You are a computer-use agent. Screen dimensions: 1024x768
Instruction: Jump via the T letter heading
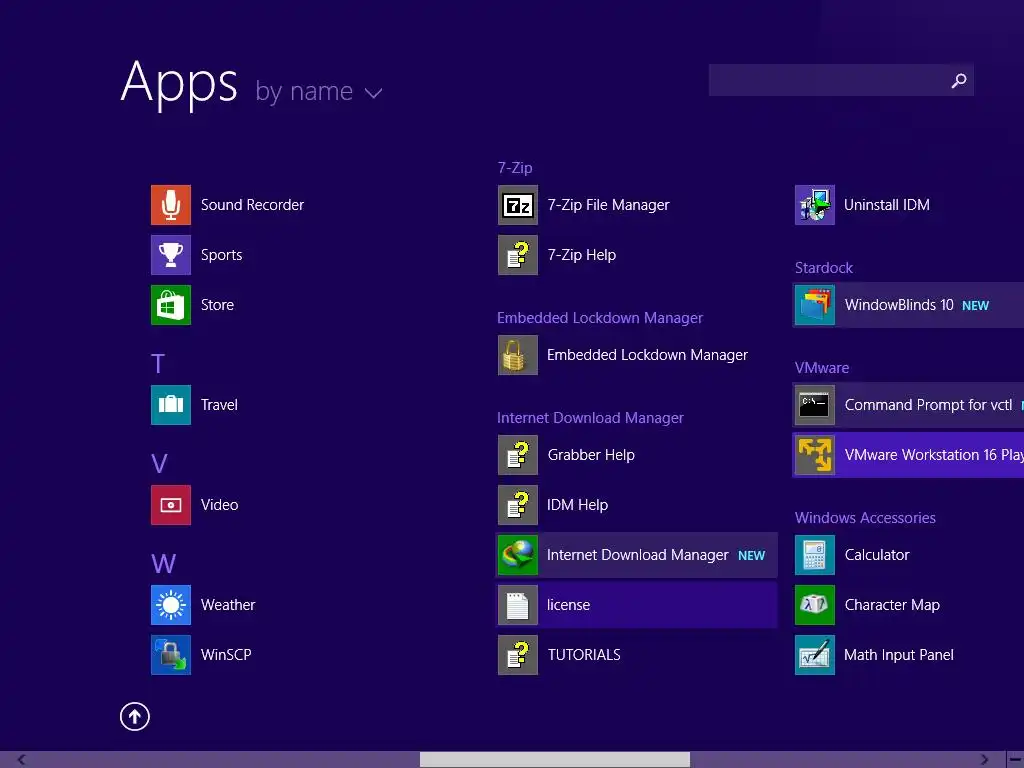(x=157, y=363)
